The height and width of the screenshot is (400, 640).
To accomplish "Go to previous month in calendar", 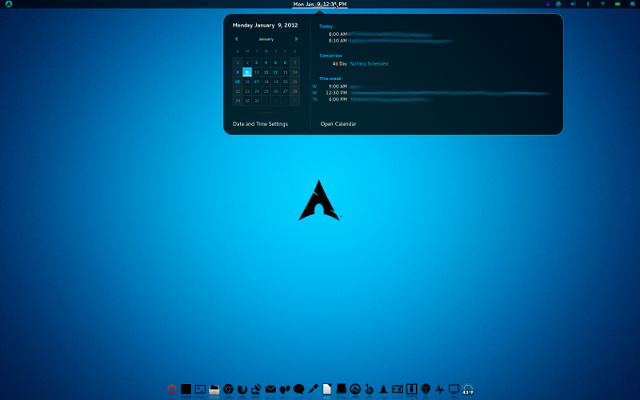I will [x=236, y=39].
